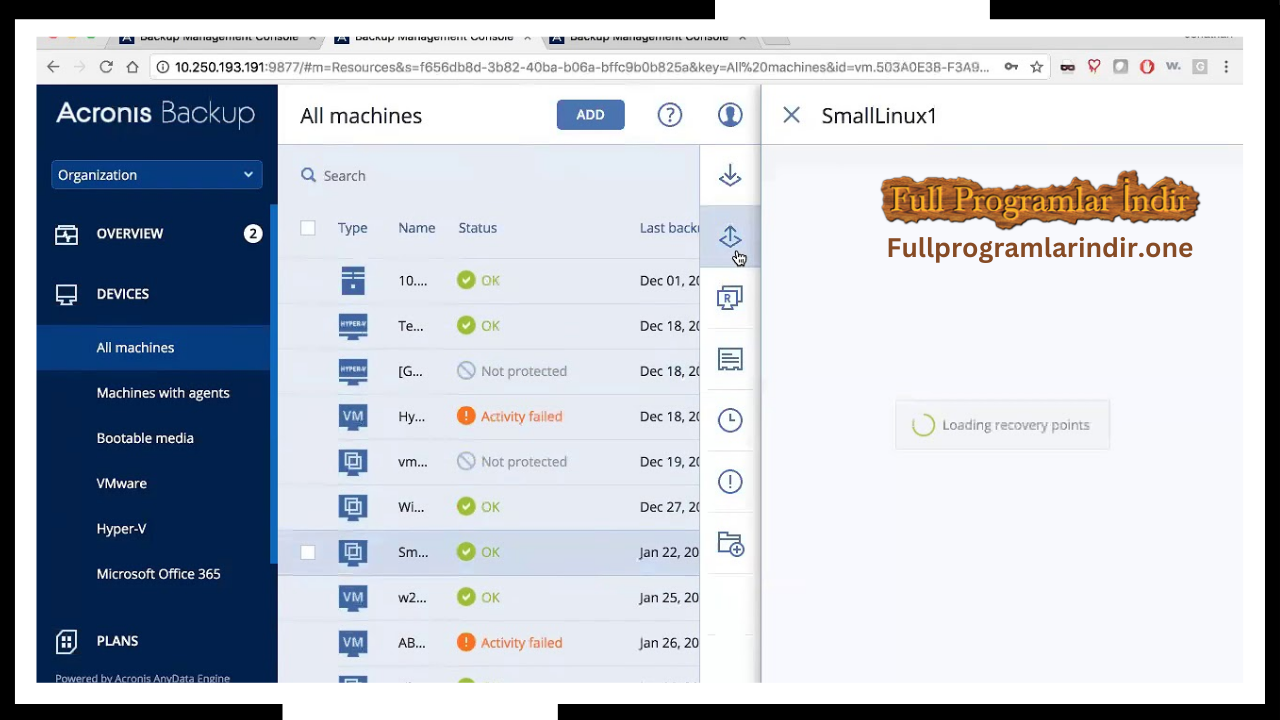Viewport: 1280px width, 720px height.
Task: Click the Hyper-V type icon for Te... row
Action: (353, 325)
